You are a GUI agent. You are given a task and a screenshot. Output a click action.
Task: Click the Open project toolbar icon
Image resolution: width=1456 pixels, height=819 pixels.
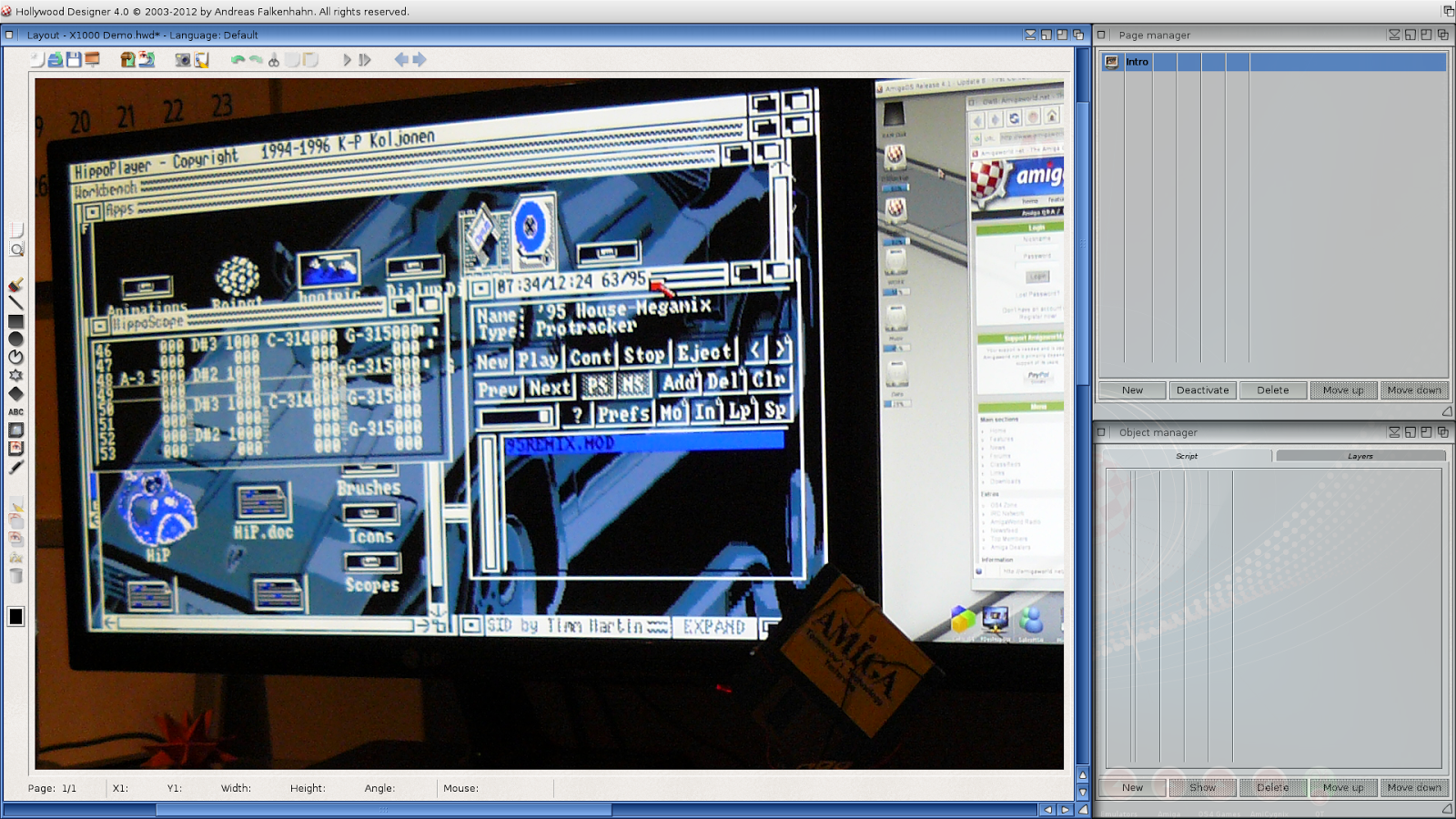(x=56, y=60)
